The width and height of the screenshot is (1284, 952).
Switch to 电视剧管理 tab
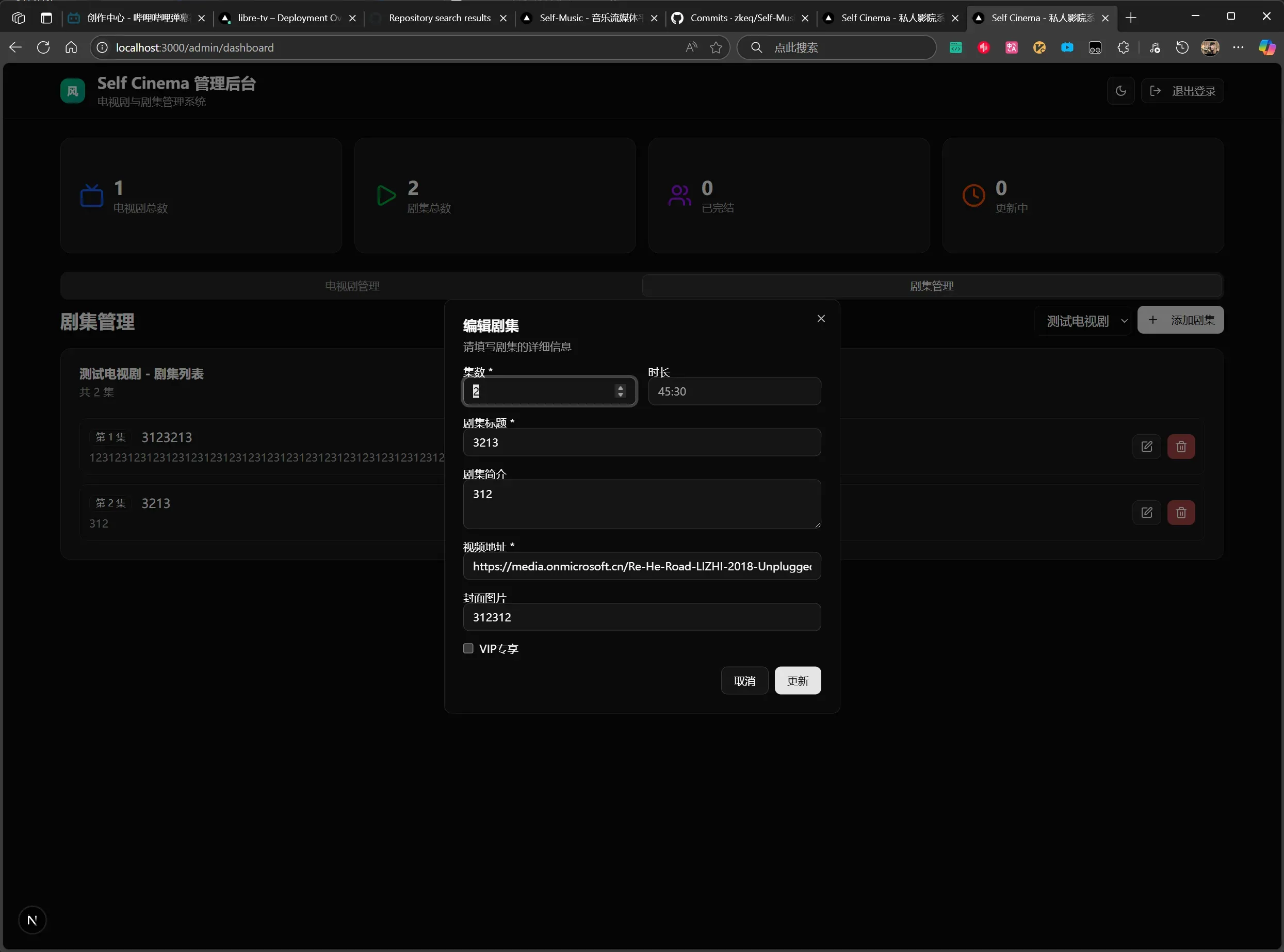point(351,286)
